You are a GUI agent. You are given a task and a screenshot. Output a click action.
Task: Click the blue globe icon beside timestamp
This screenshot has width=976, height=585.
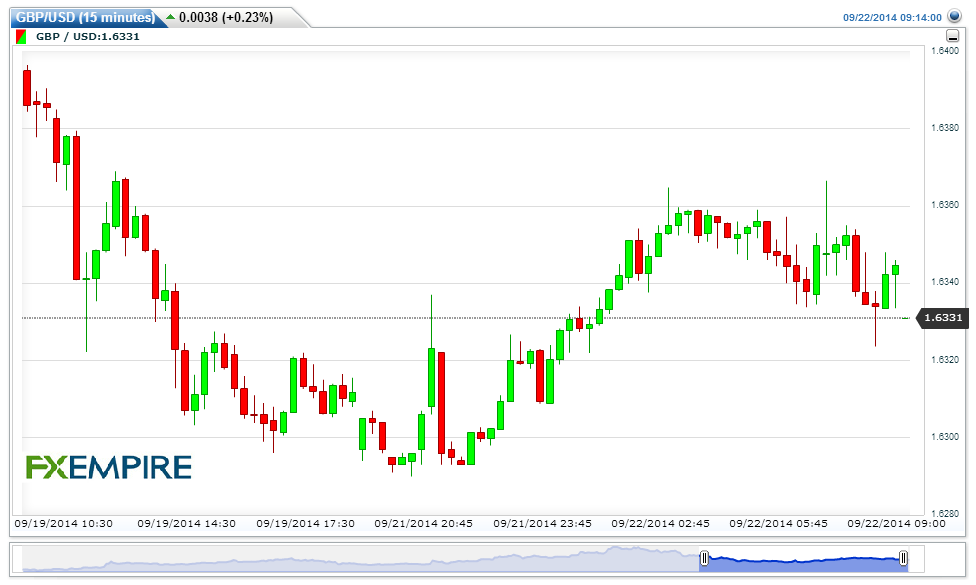pos(954,16)
